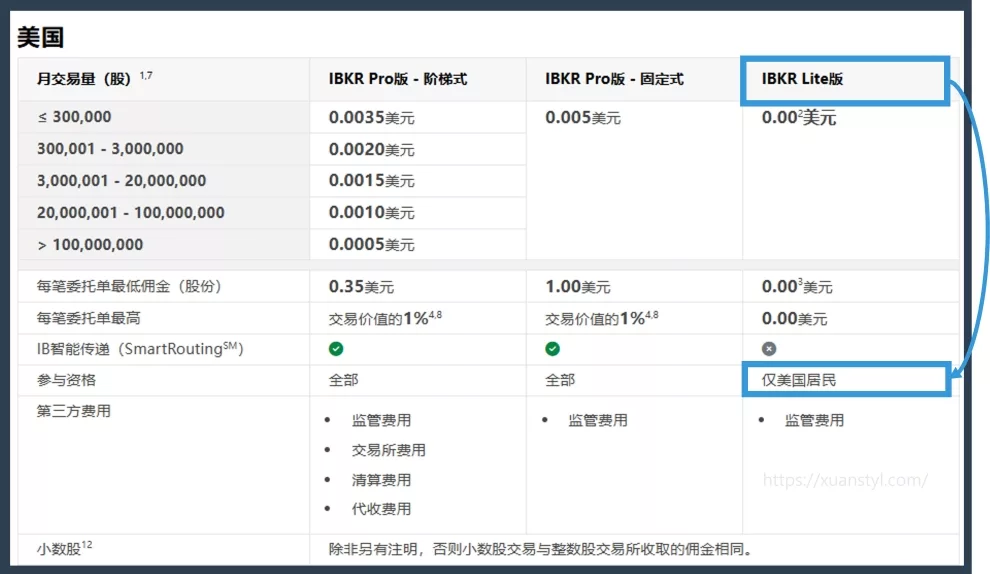Select the > 100,000,000 row label

click(90, 244)
